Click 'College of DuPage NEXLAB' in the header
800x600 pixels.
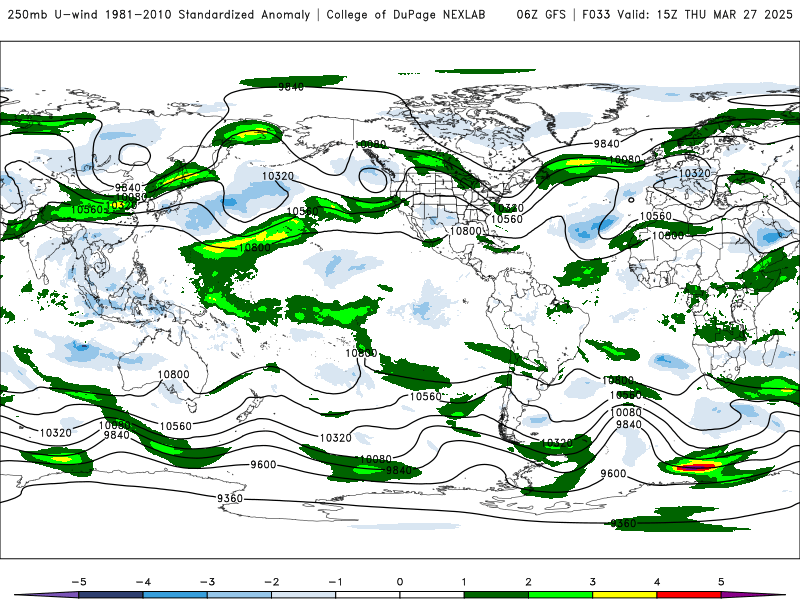pyautogui.click(x=406, y=14)
